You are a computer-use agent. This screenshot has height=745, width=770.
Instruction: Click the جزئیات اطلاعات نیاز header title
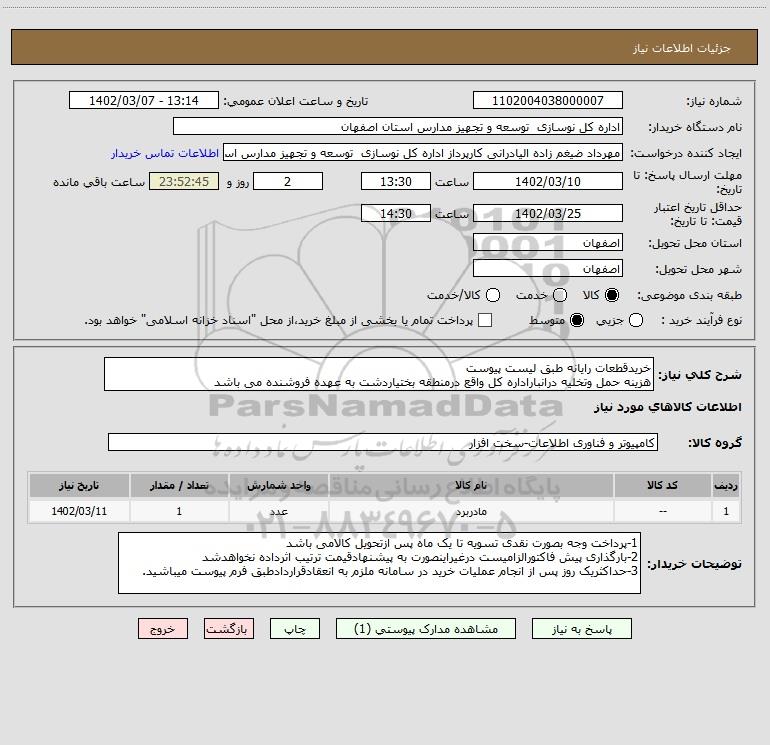(x=682, y=48)
